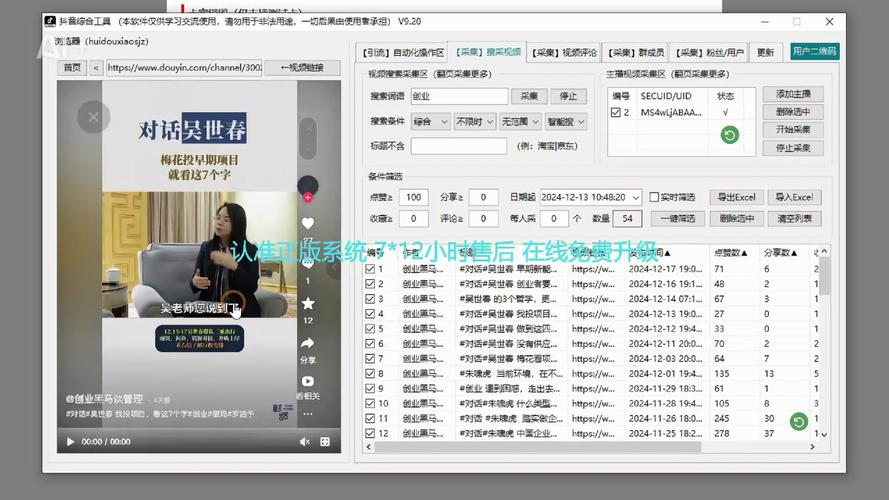Click the 一键筛选 button
This screenshot has width=889, height=500.
(678, 218)
